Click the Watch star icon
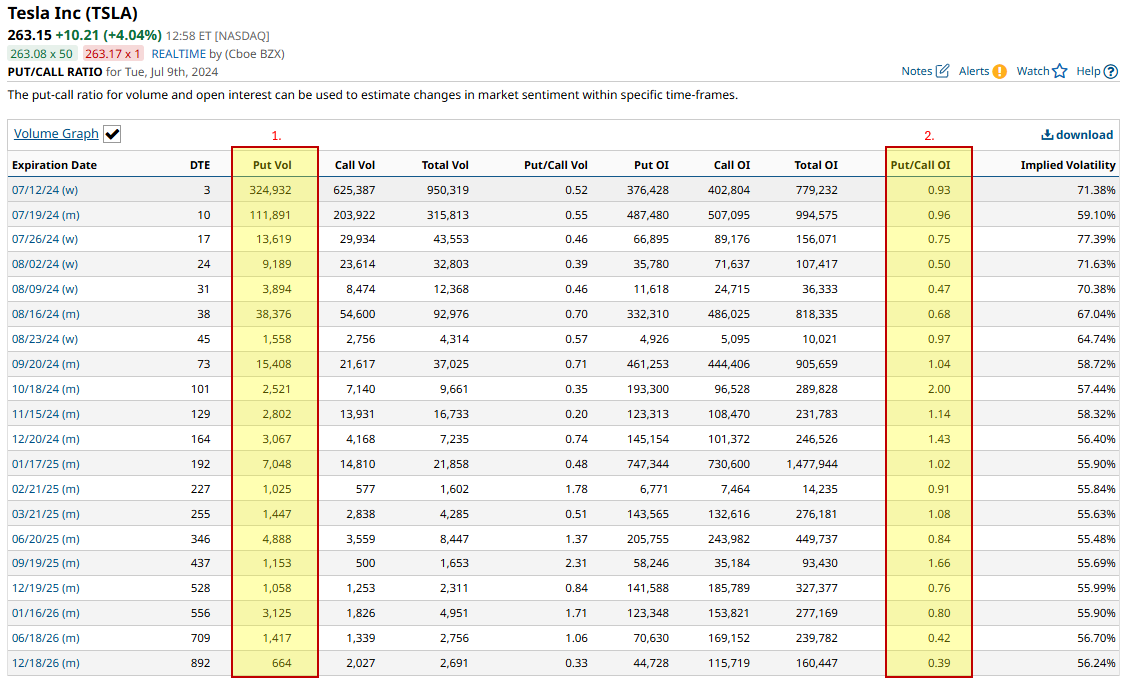The width and height of the screenshot is (1125, 683). (x=1060, y=71)
